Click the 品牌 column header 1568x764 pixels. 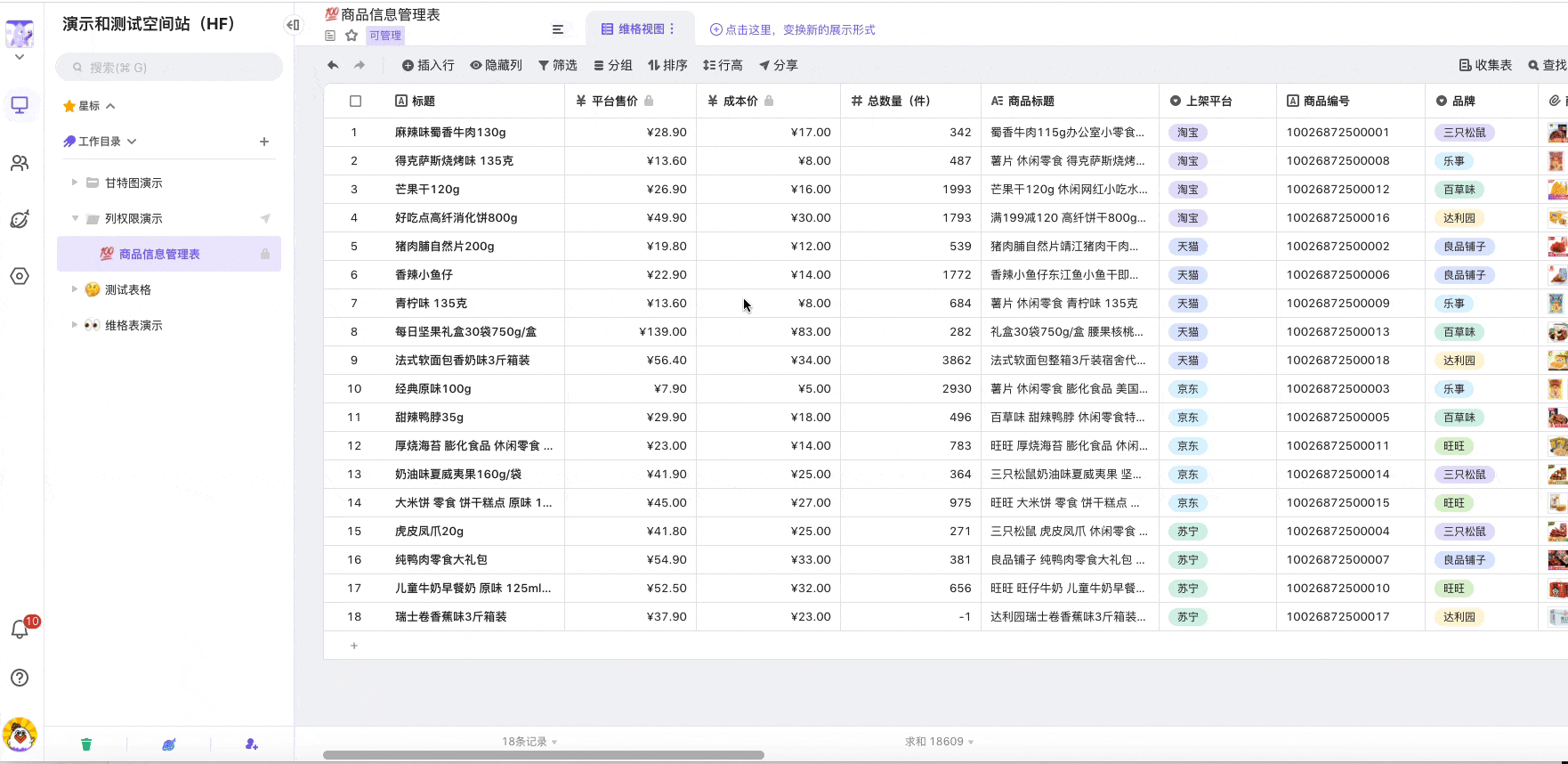(x=1481, y=102)
